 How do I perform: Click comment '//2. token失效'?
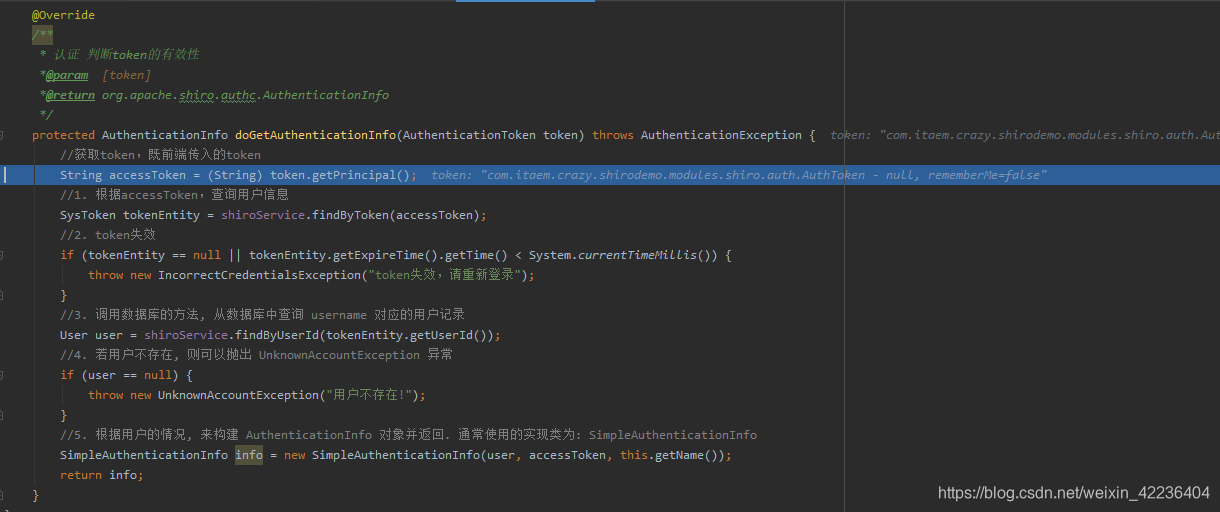[x=108, y=235]
